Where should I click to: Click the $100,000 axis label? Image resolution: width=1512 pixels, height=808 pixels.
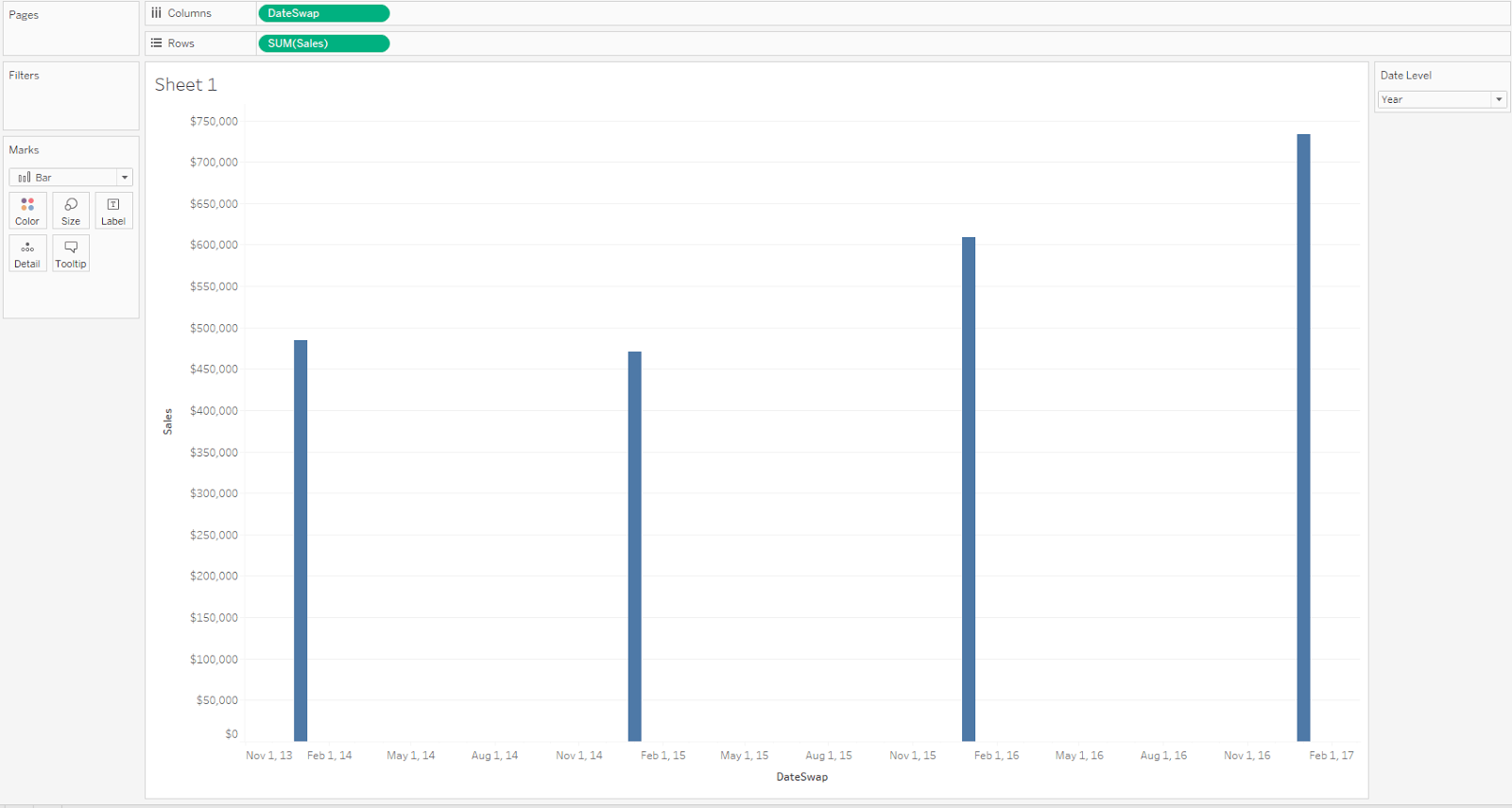tap(214, 659)
